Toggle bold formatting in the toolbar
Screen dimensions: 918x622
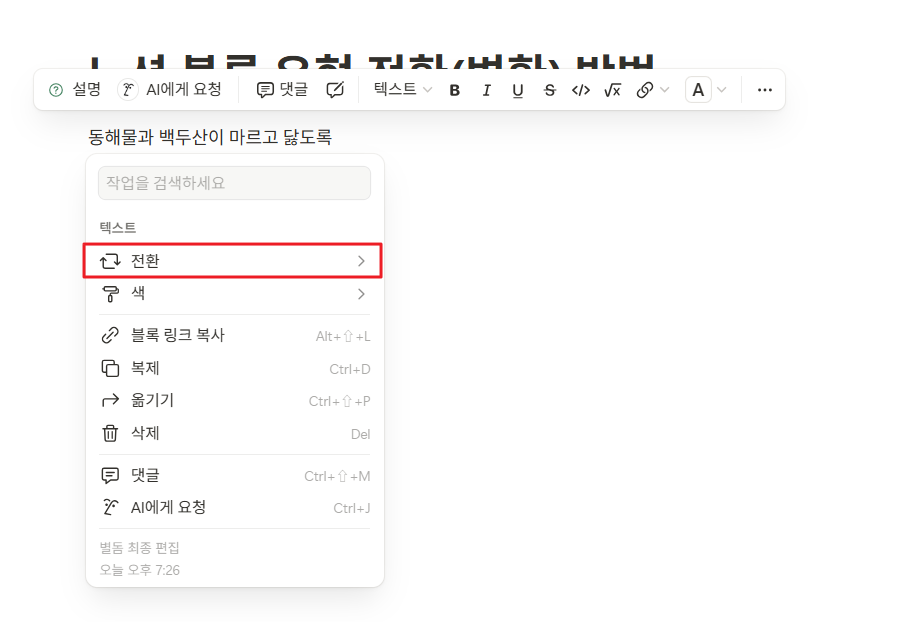click(x=455, y=89)
